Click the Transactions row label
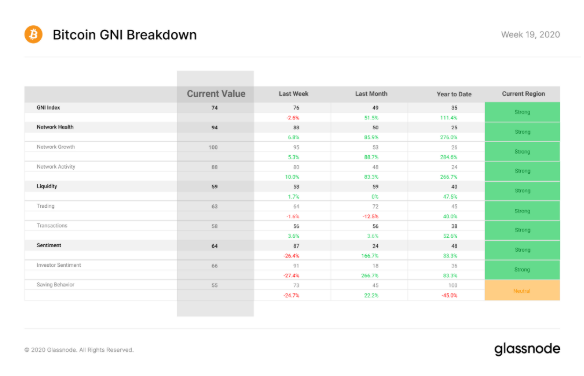584x376 pixels. (x=52, y=226)
